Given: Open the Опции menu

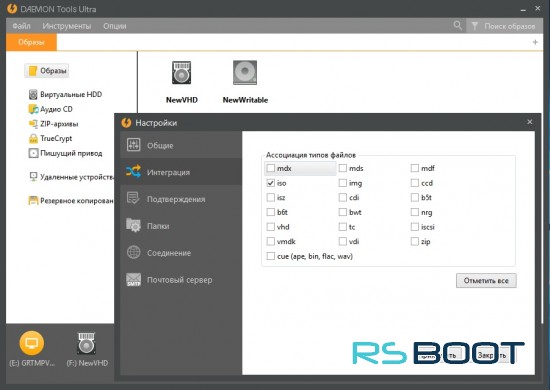Looking at the screenshot, I should click(x=115, y=26).
